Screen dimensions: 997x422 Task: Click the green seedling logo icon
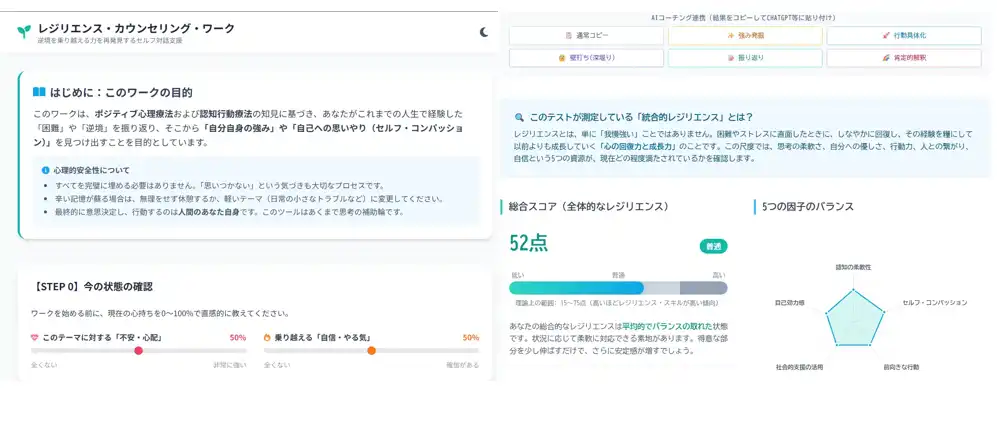point(24,31)
